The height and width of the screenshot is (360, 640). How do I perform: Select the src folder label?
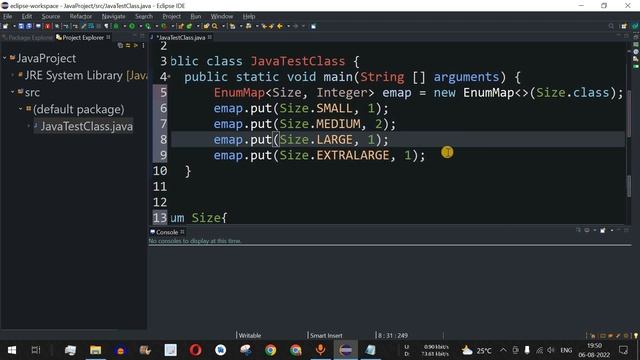[x=32, y=92]
